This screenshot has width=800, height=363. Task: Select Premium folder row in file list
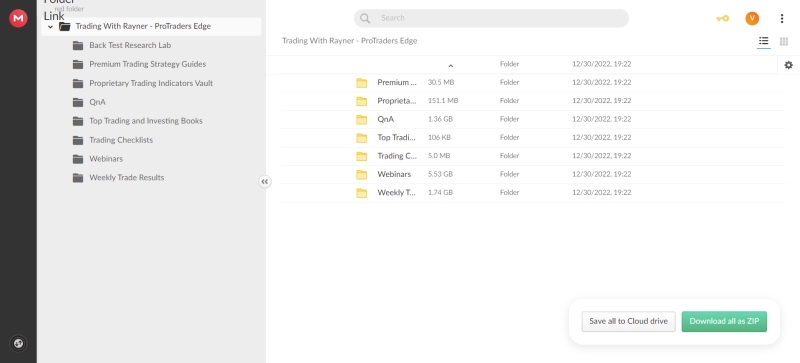click(x=533, y=82)
